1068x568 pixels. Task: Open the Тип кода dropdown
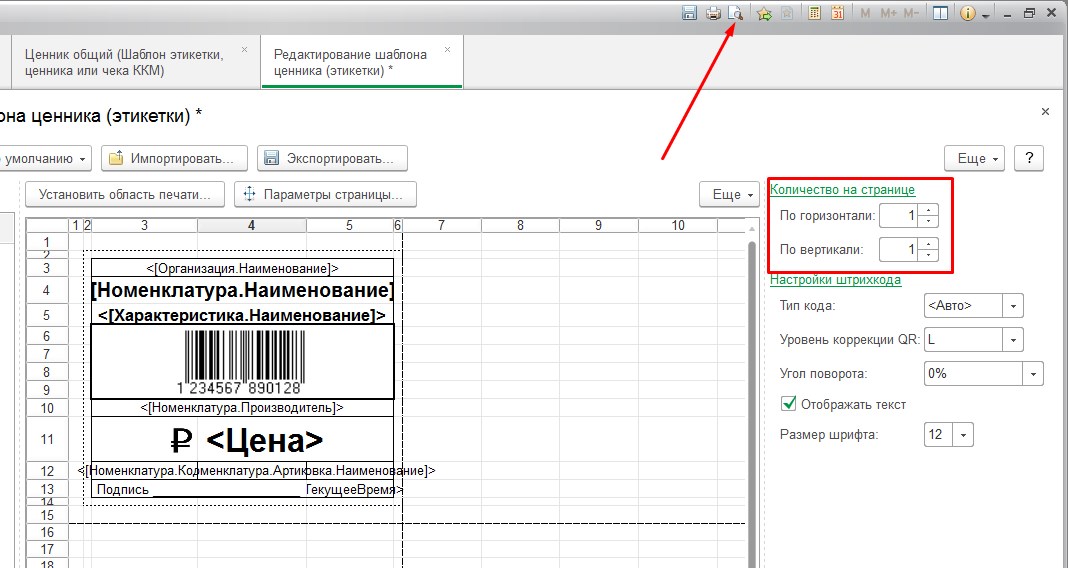coord(1013,306)
